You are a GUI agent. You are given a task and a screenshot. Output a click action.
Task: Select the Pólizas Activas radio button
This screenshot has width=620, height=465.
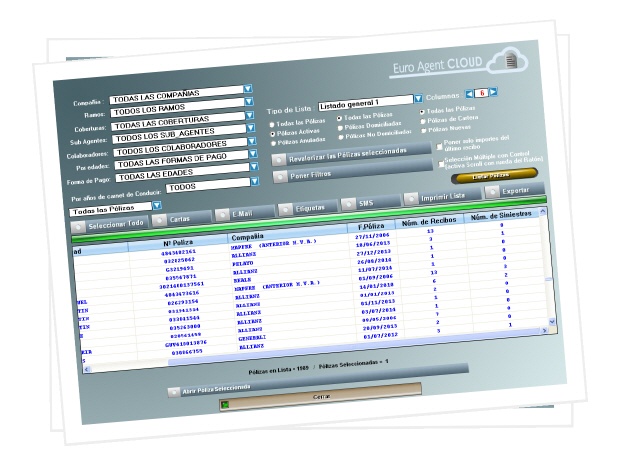pos(272,134)
